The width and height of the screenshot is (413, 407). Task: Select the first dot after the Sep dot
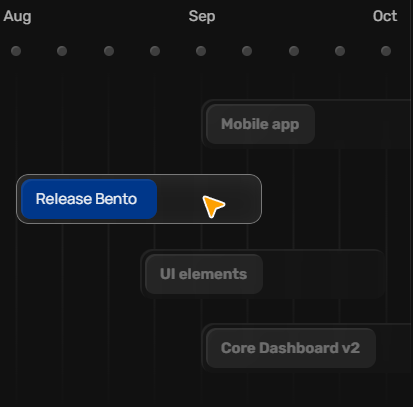point(247,51)
